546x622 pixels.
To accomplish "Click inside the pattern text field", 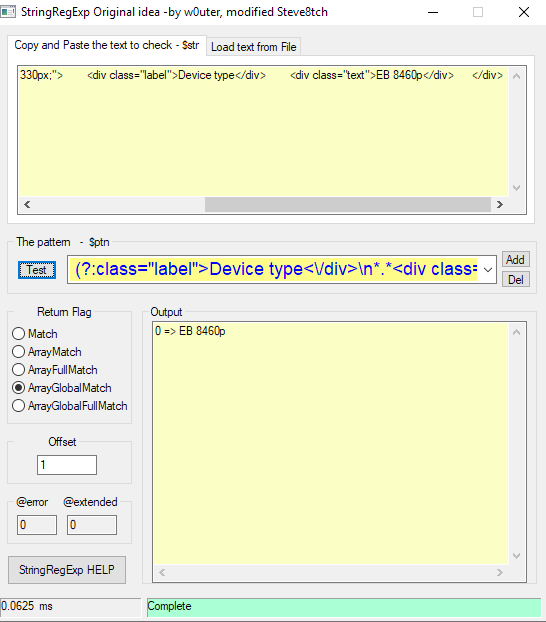I will pos(274,269).
